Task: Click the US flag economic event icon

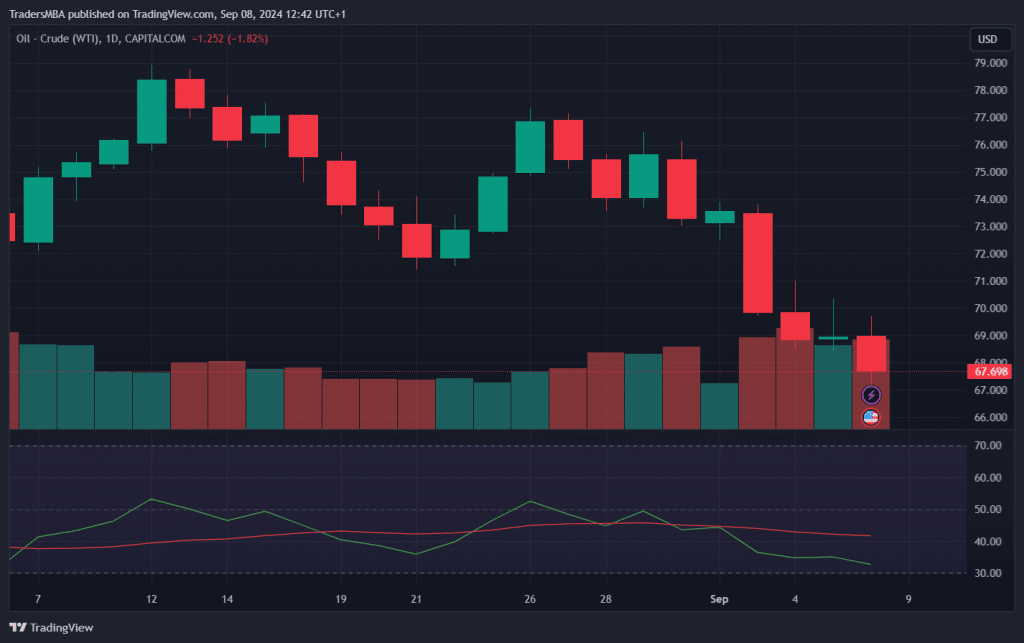Action: (x=871, y=417)
